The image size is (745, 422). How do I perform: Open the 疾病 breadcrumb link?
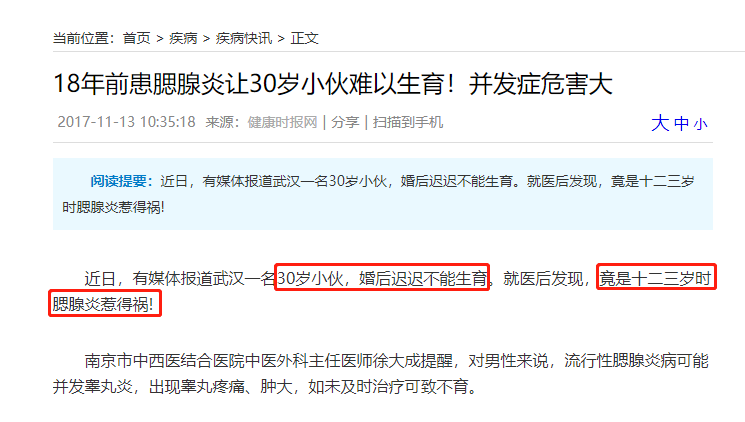(x=183, y=38)
